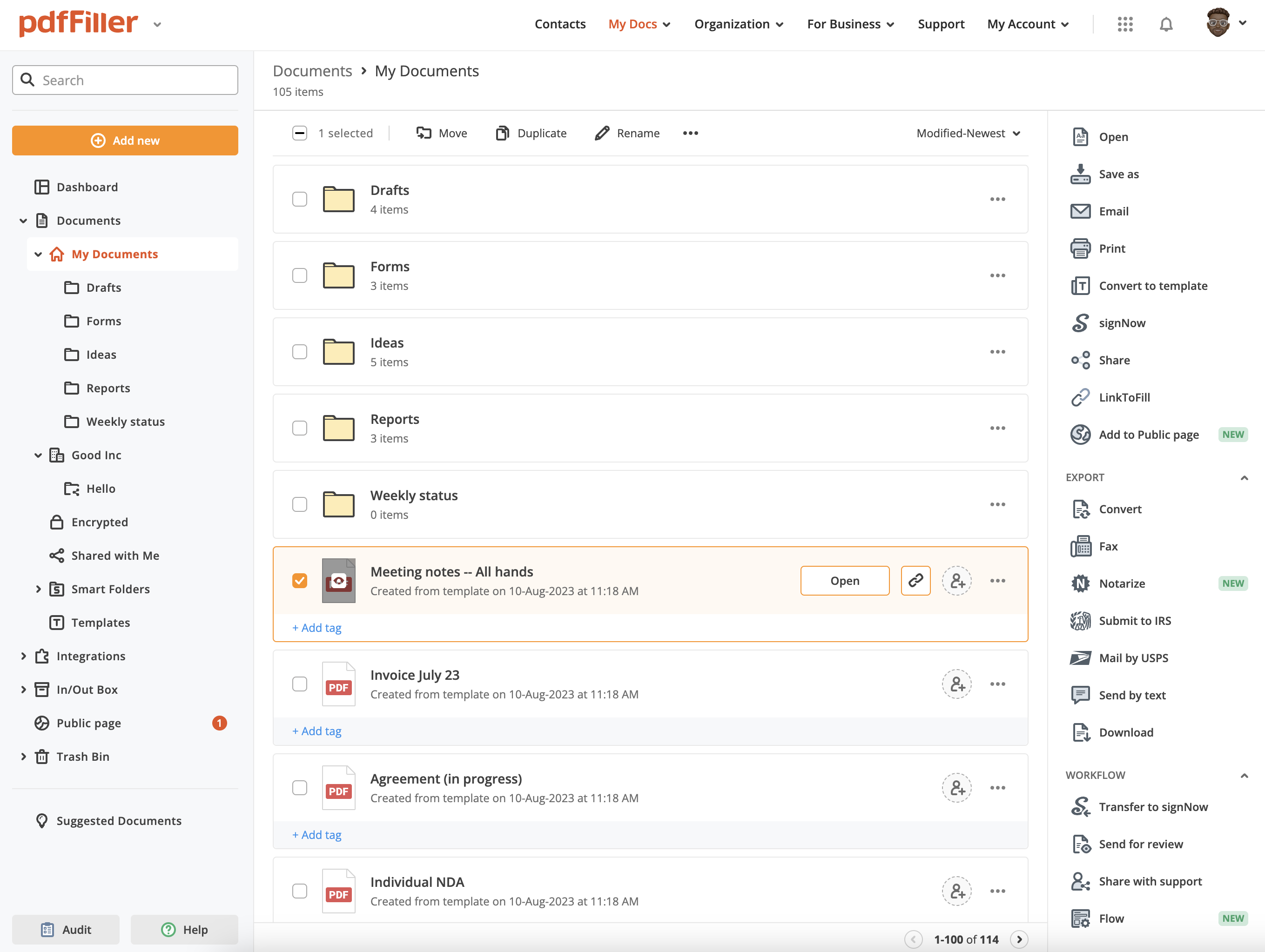Click the Notarize icon in Export panel
1265x952 pixels.
[1080, 583]
